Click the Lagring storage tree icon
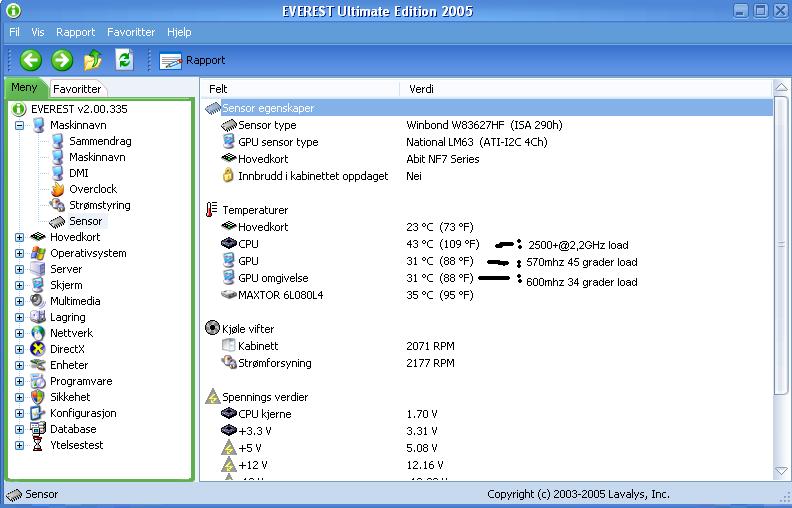 [x=37, y=317]
